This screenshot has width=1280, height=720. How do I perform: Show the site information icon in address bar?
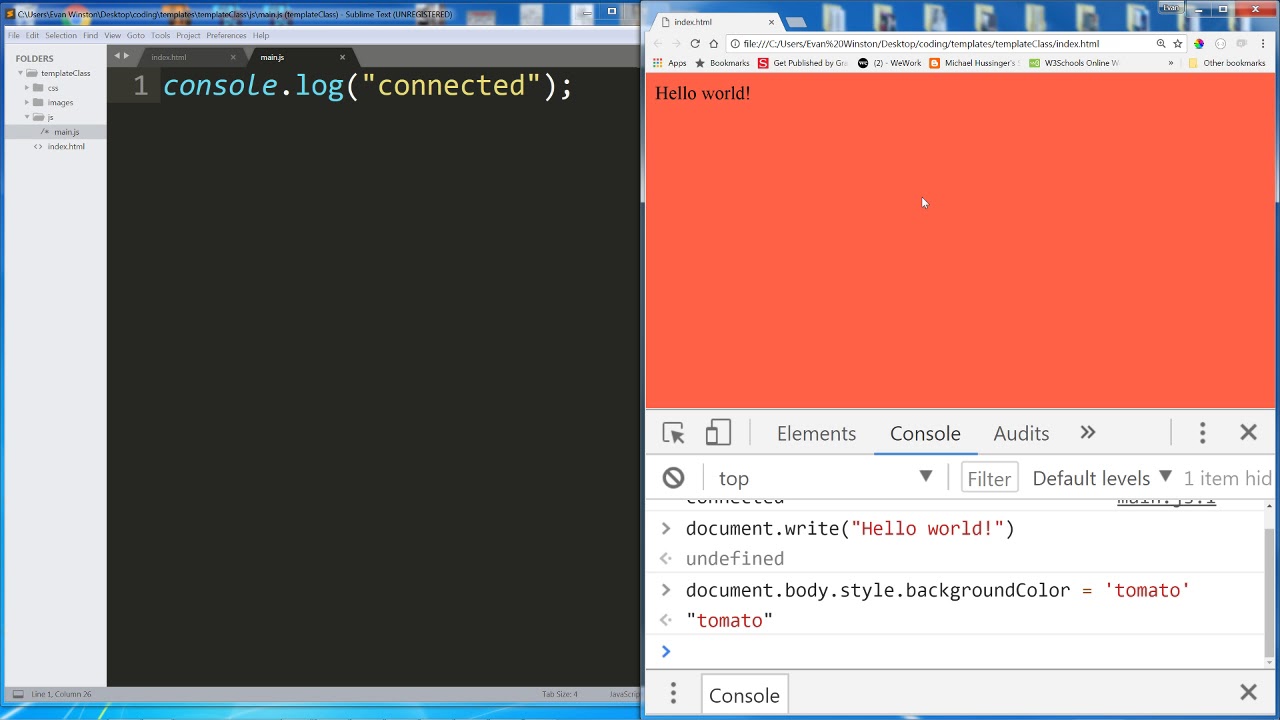735,44
